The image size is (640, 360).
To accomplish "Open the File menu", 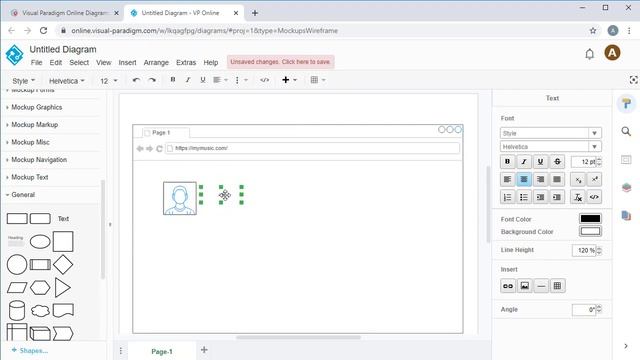I will click(x=36, y=62).
